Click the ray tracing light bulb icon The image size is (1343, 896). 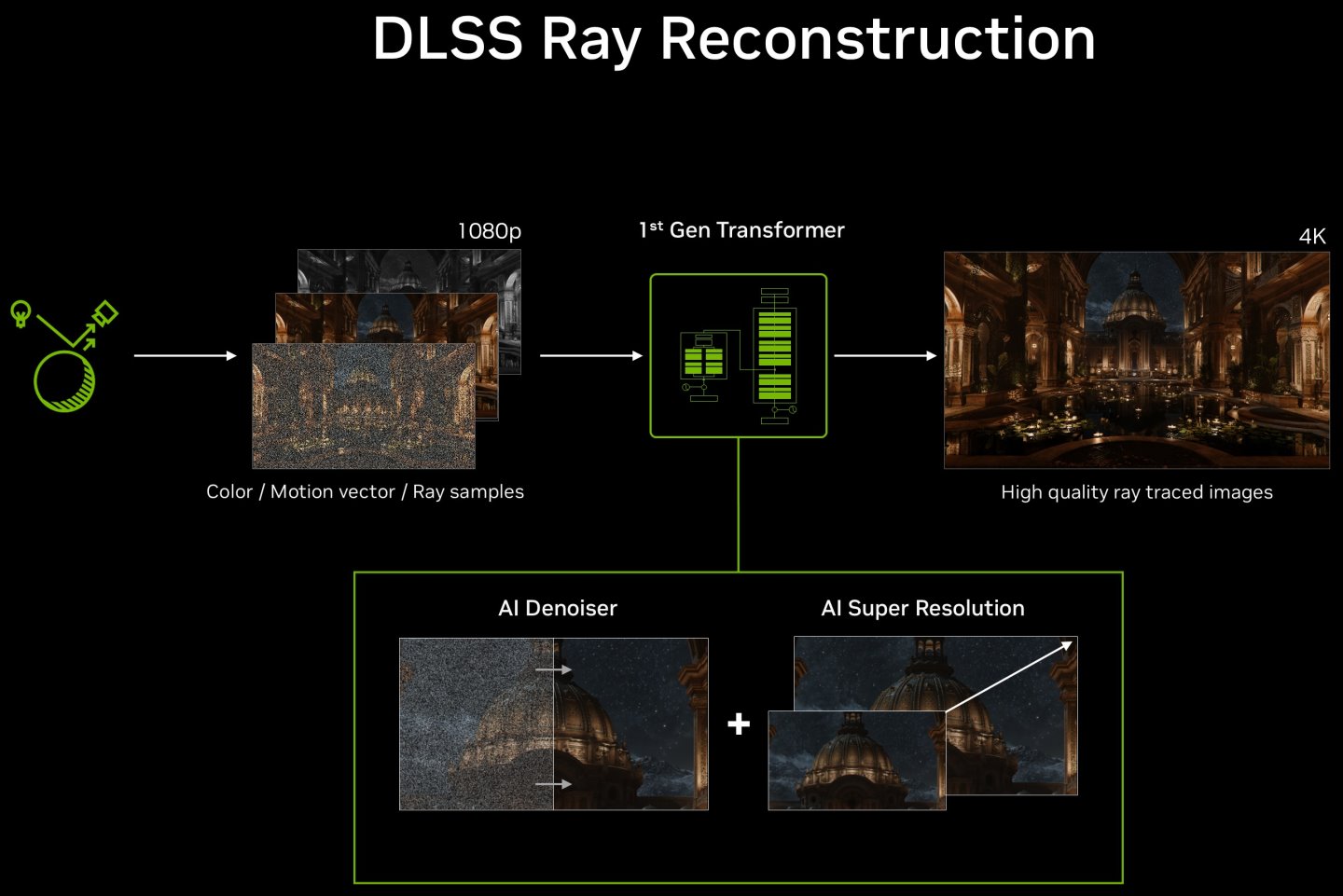click(21, 313)
